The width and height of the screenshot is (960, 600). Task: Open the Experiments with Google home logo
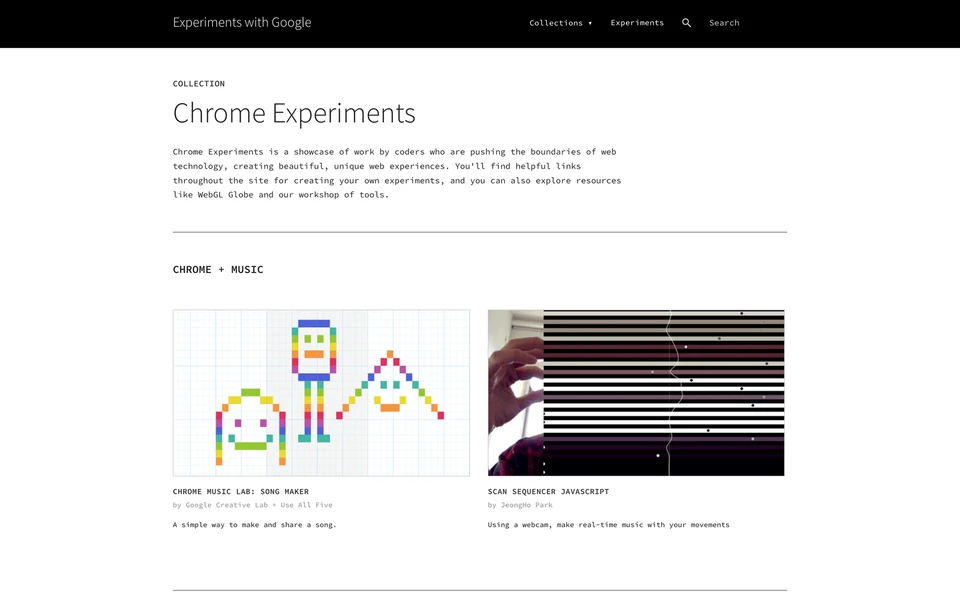point(242,23)
